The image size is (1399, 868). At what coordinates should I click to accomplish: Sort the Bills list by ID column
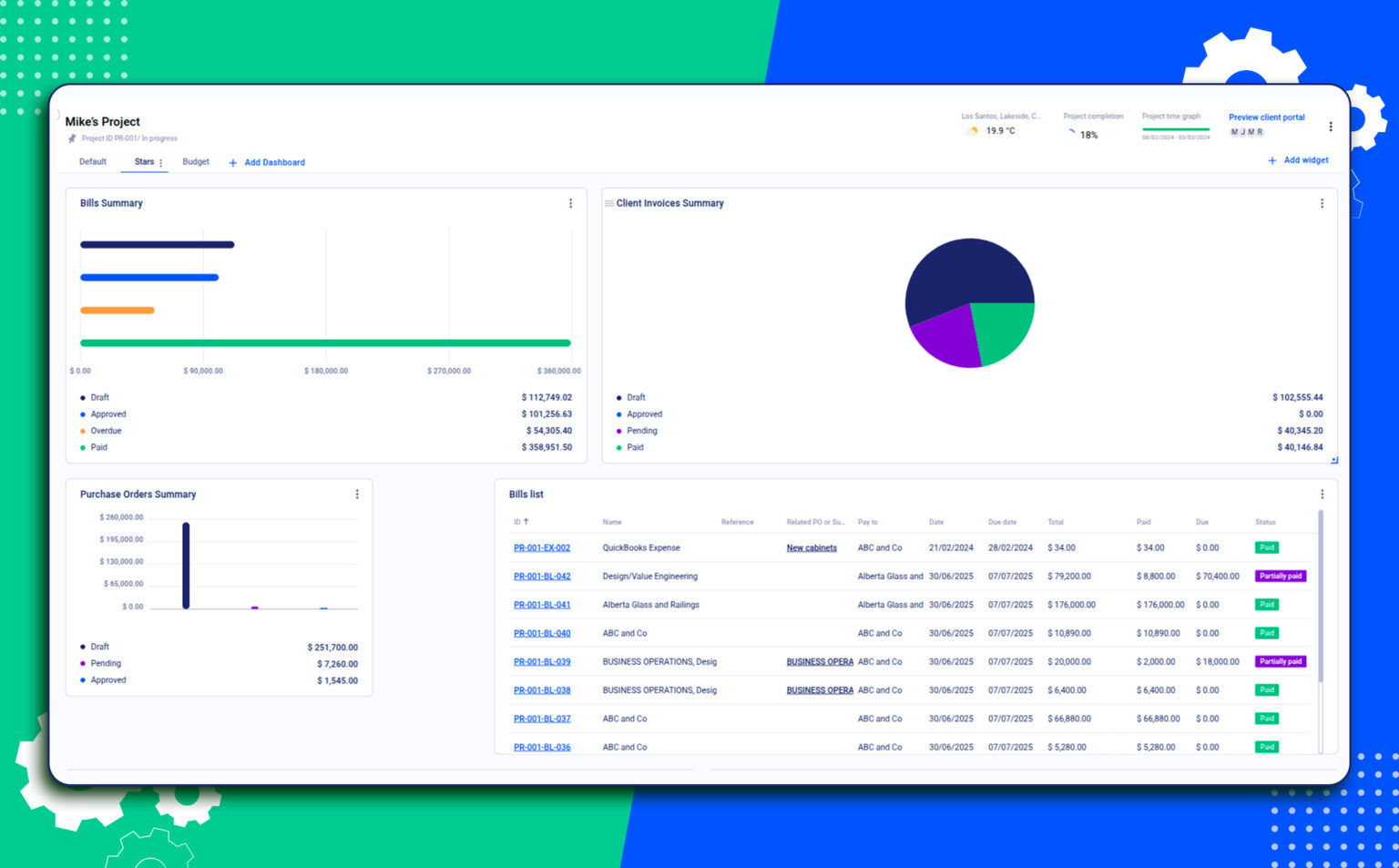(x=521, y=522)
